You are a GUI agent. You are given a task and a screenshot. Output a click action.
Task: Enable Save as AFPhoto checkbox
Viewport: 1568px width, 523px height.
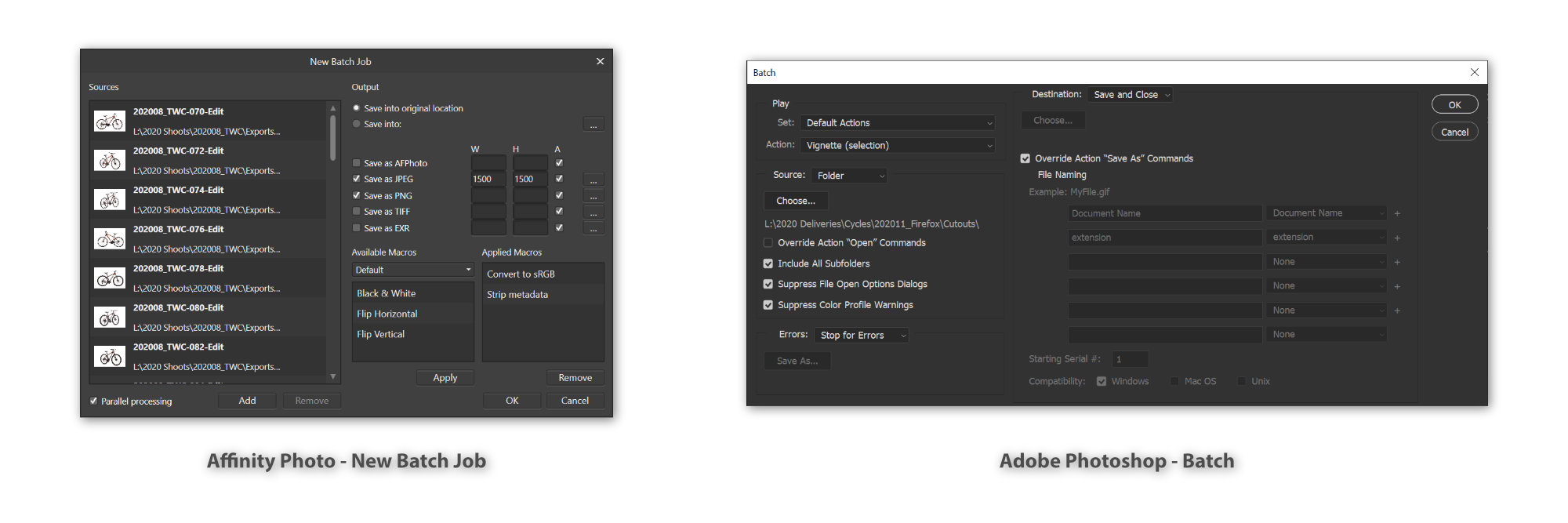pyautogui.click(x=357, y=163)
